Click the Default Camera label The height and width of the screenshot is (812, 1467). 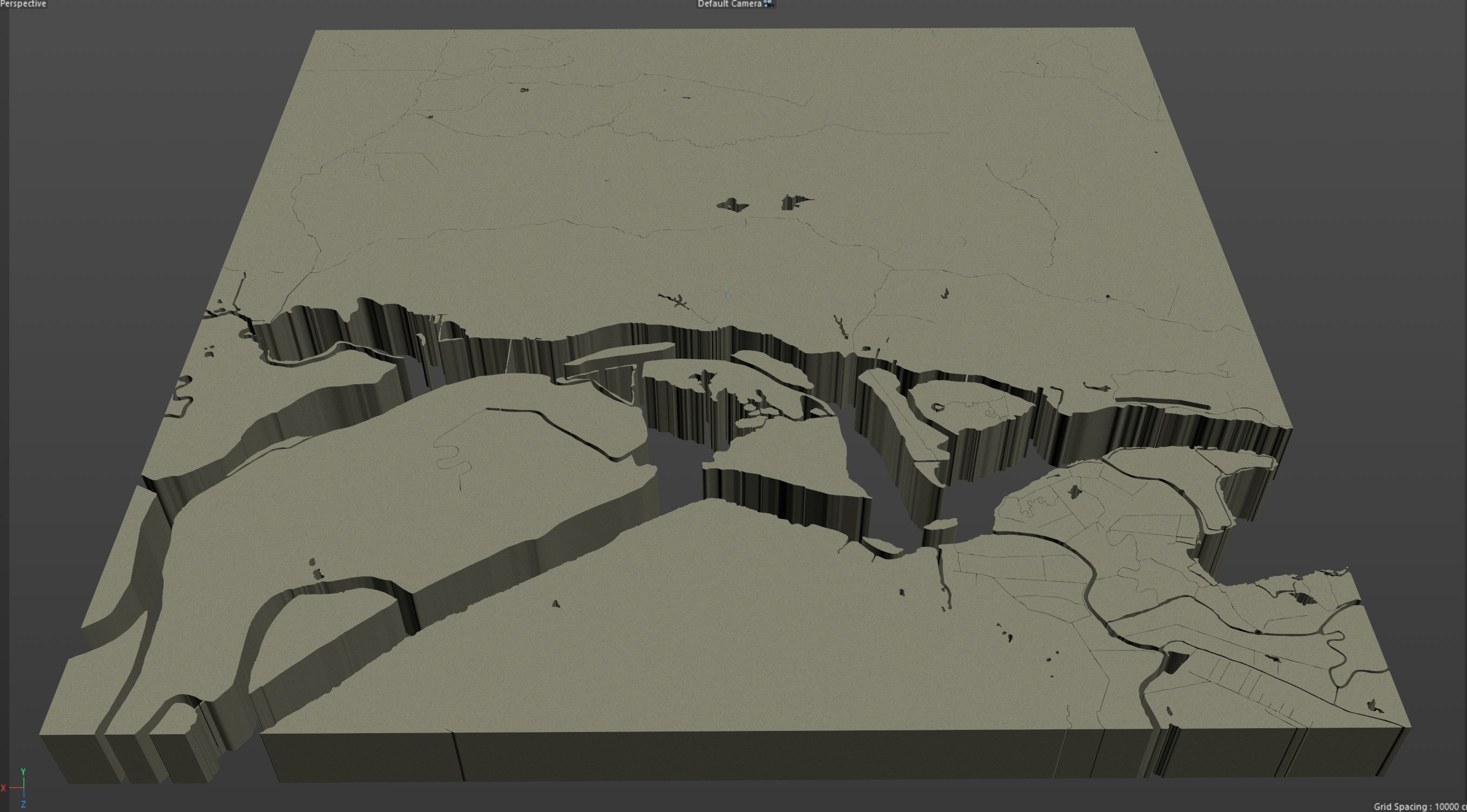point(729,4)
